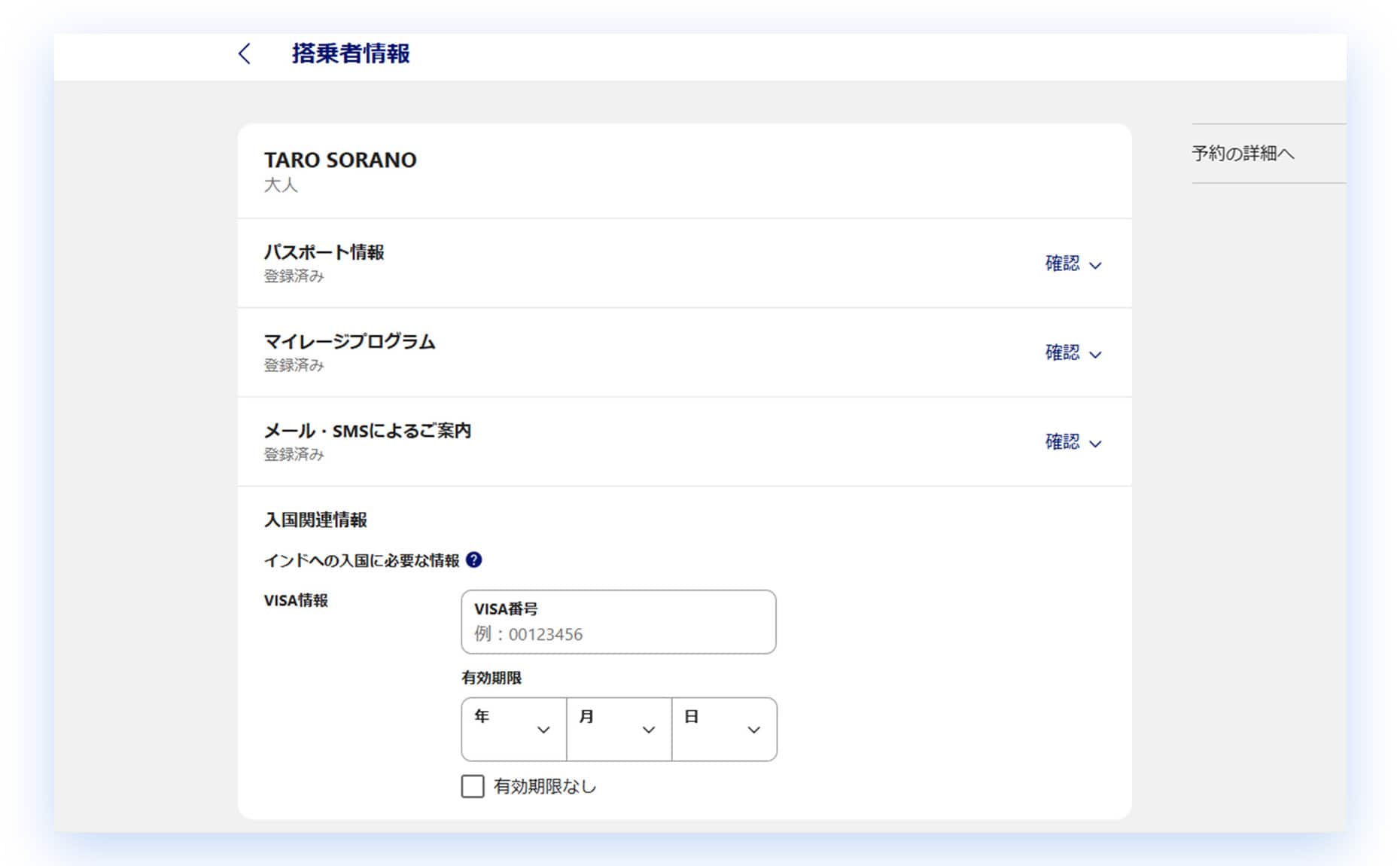
Task: Click the chevron icon beside メール・SMS 確認
Action: (x=1095, y=444)
